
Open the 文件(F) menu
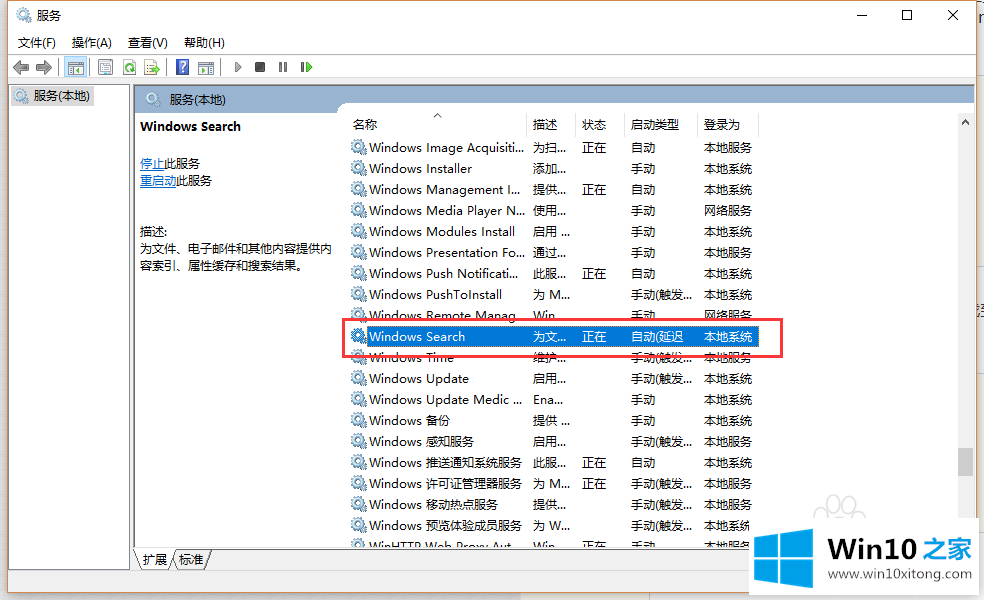tap(37, 42)
